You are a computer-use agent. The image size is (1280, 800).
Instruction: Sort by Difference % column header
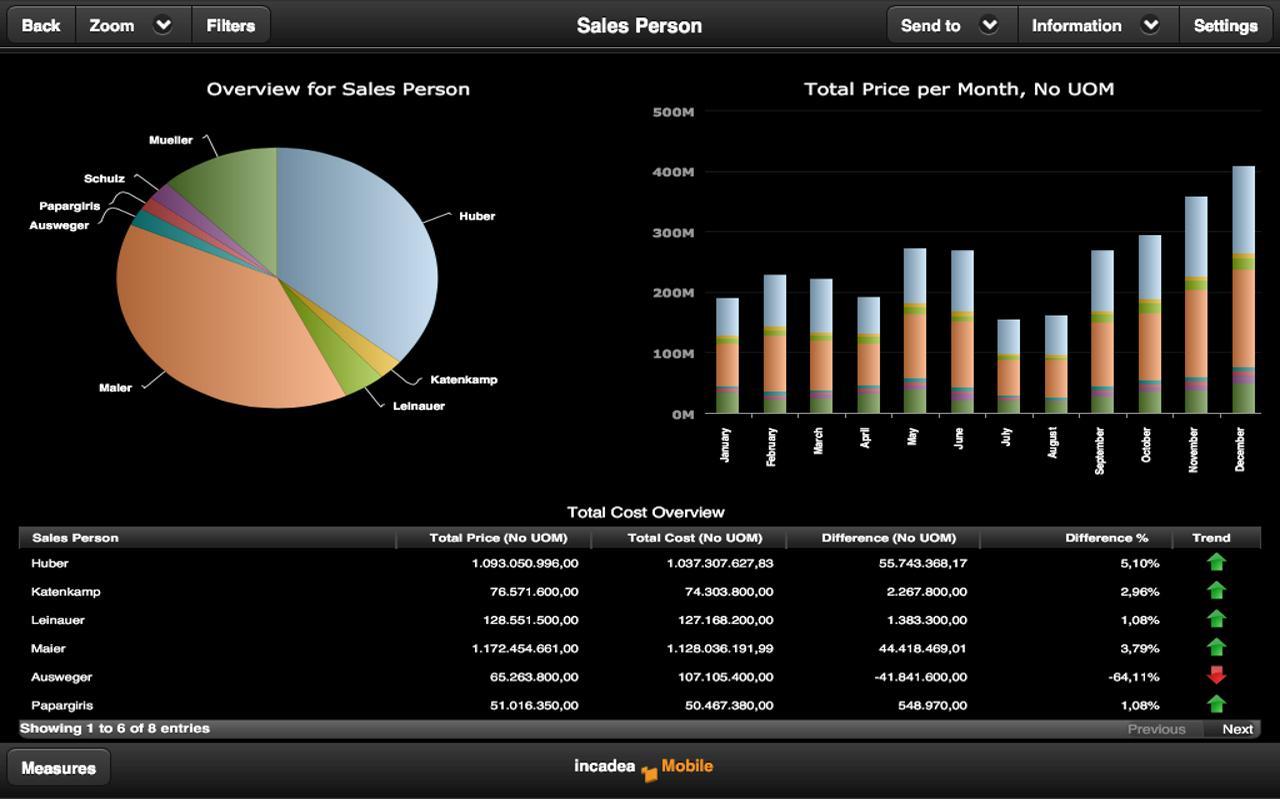(1076, 538)
